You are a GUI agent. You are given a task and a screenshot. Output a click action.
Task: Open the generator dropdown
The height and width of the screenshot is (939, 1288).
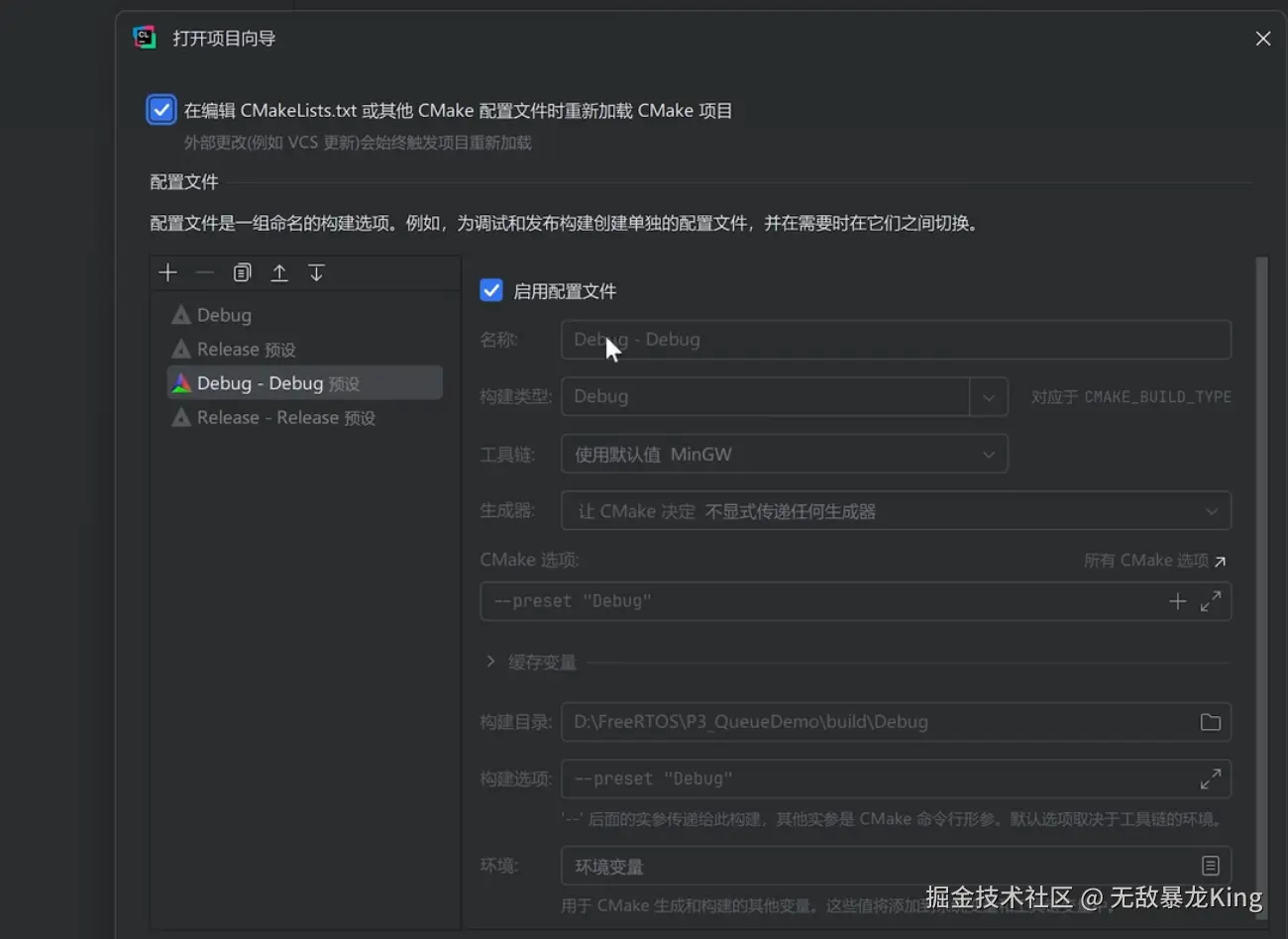coord(897,511)
